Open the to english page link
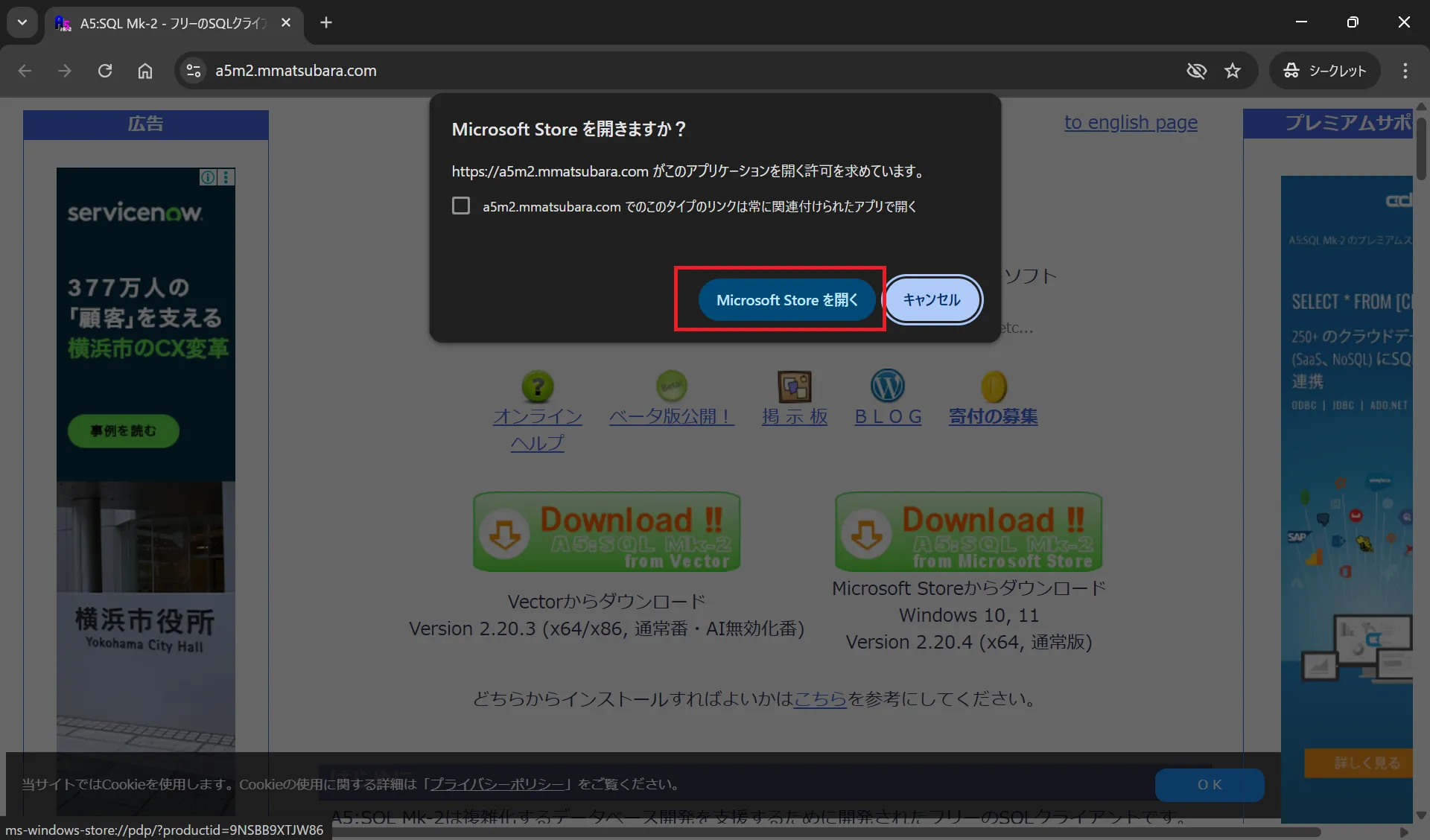The width and height of the screenshot is (1430, 840). click(x=1131, y=122)
